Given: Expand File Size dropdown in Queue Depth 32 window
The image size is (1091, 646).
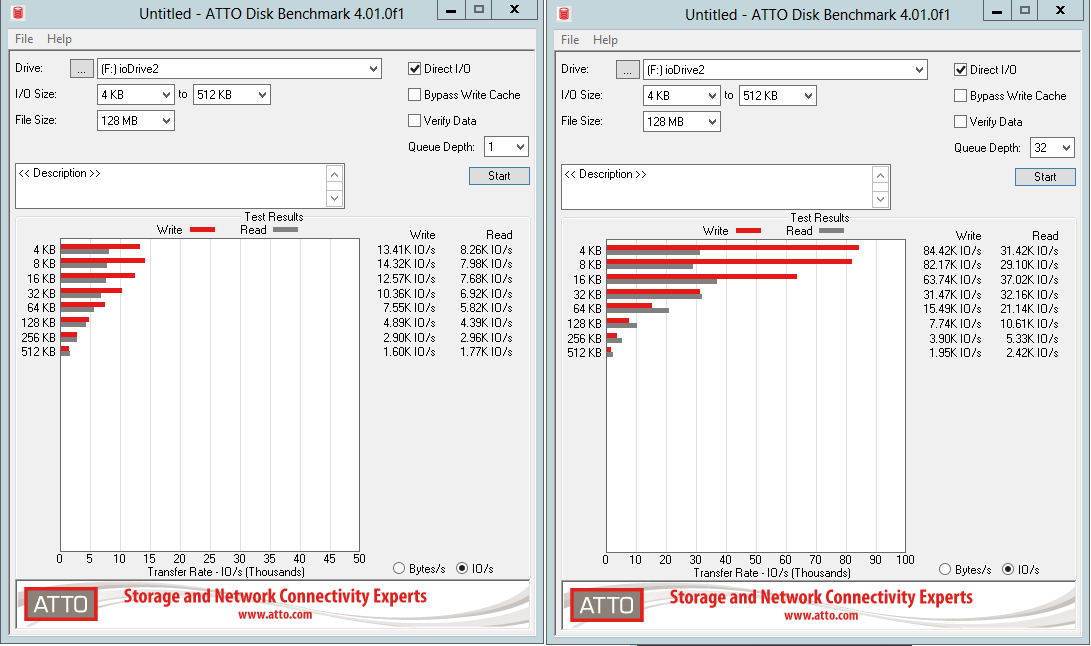Looking at the screenshot, I should click(x=712, y=122).
